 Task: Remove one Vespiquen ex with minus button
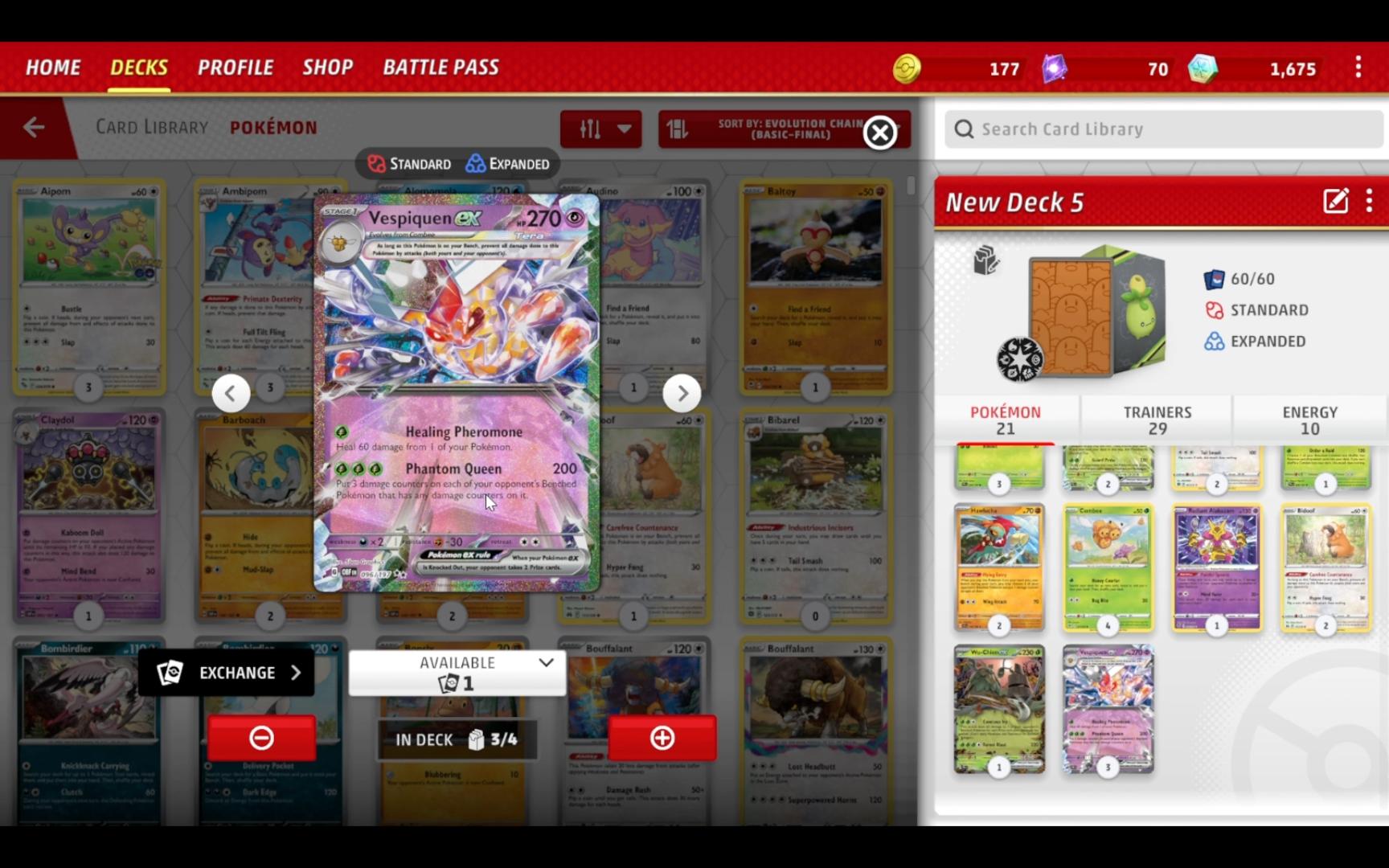tap(261, 738)
